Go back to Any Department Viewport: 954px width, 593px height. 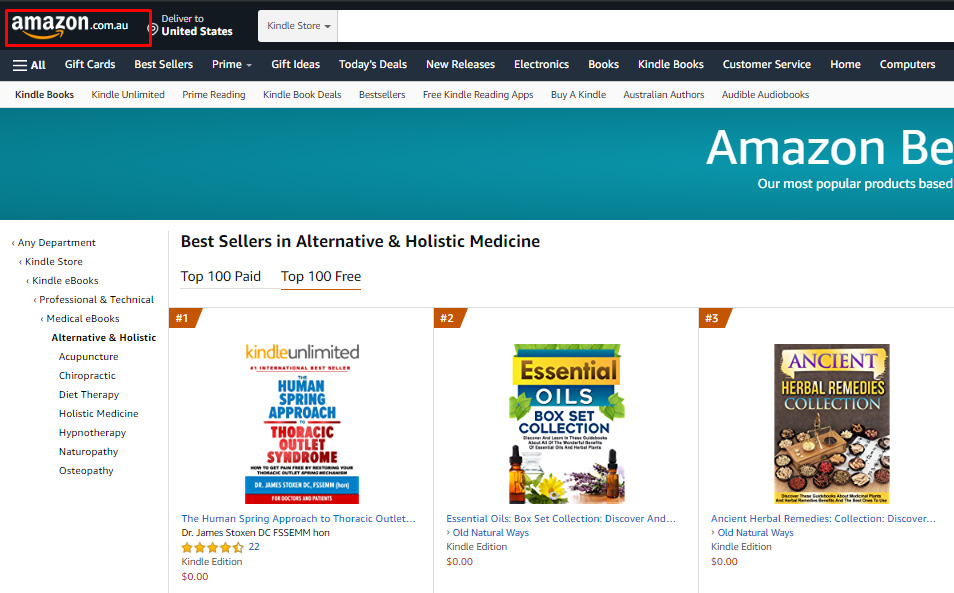56,243
